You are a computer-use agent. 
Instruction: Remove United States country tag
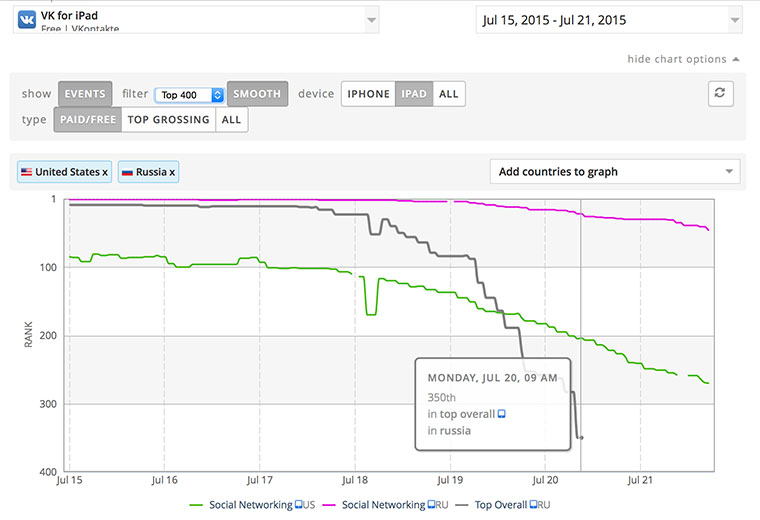click(105, 172)
